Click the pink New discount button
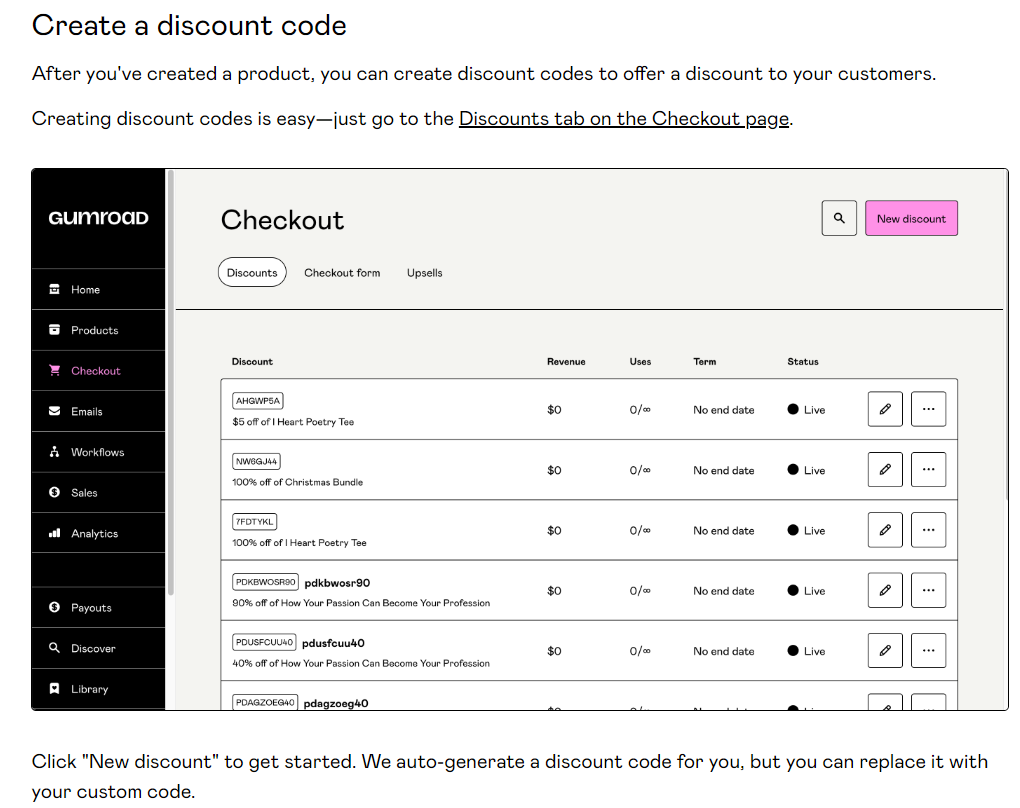 click(911, 219)
